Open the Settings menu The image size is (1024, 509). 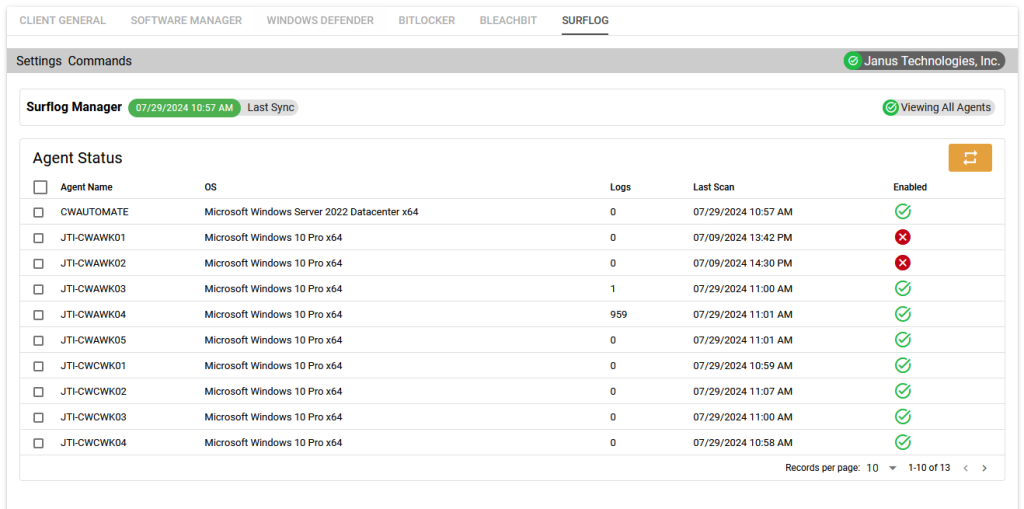point(39,61)
